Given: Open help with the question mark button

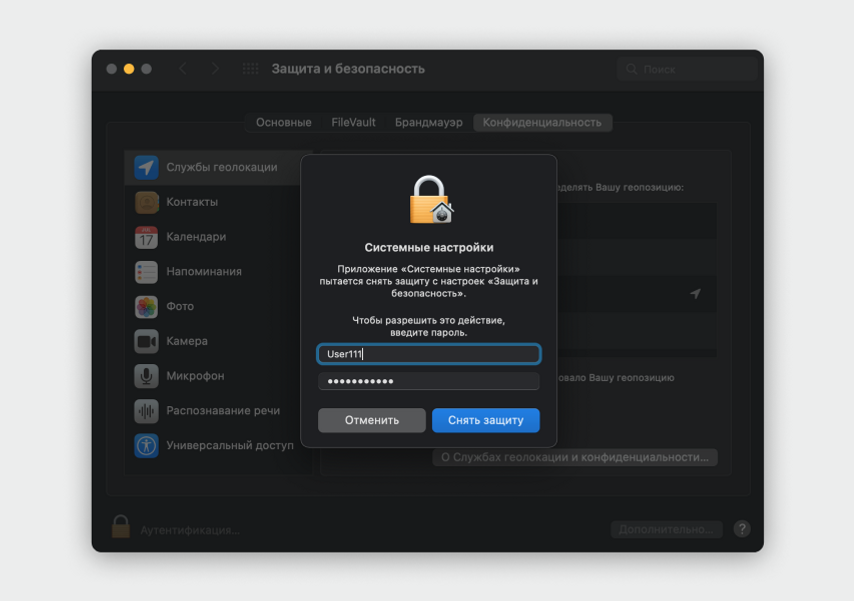Looking at the screenshot, I should [742, 529].
